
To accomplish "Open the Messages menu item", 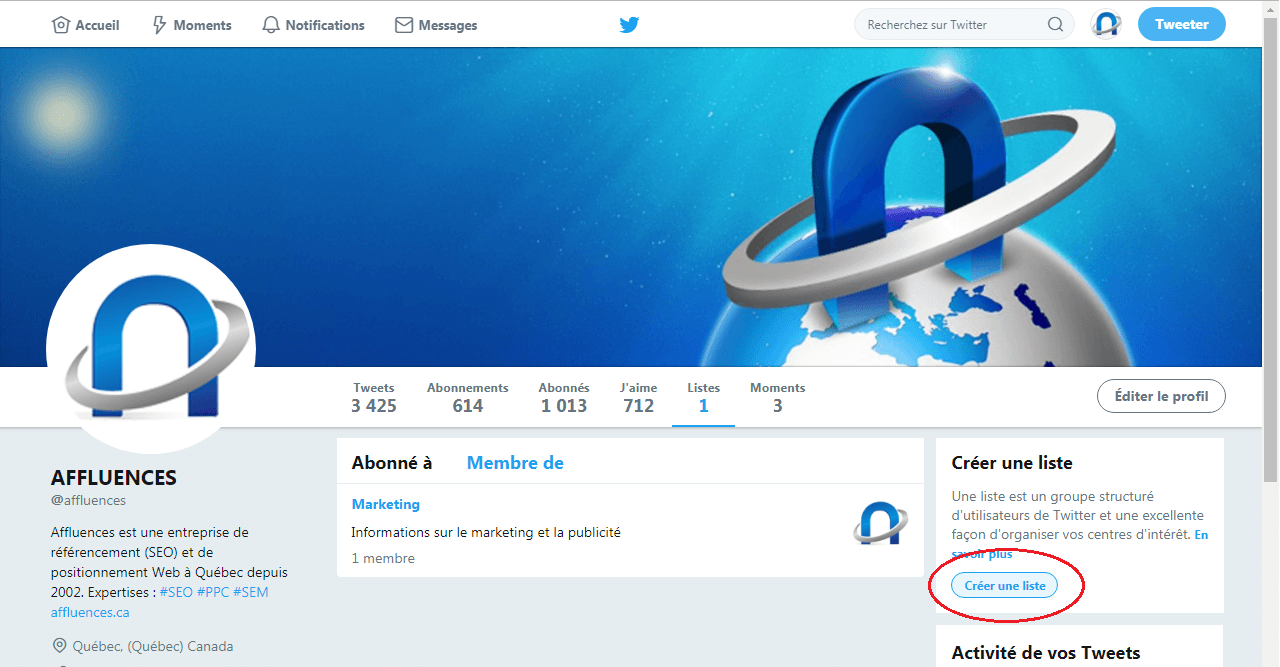I will [x=436, y=25].
